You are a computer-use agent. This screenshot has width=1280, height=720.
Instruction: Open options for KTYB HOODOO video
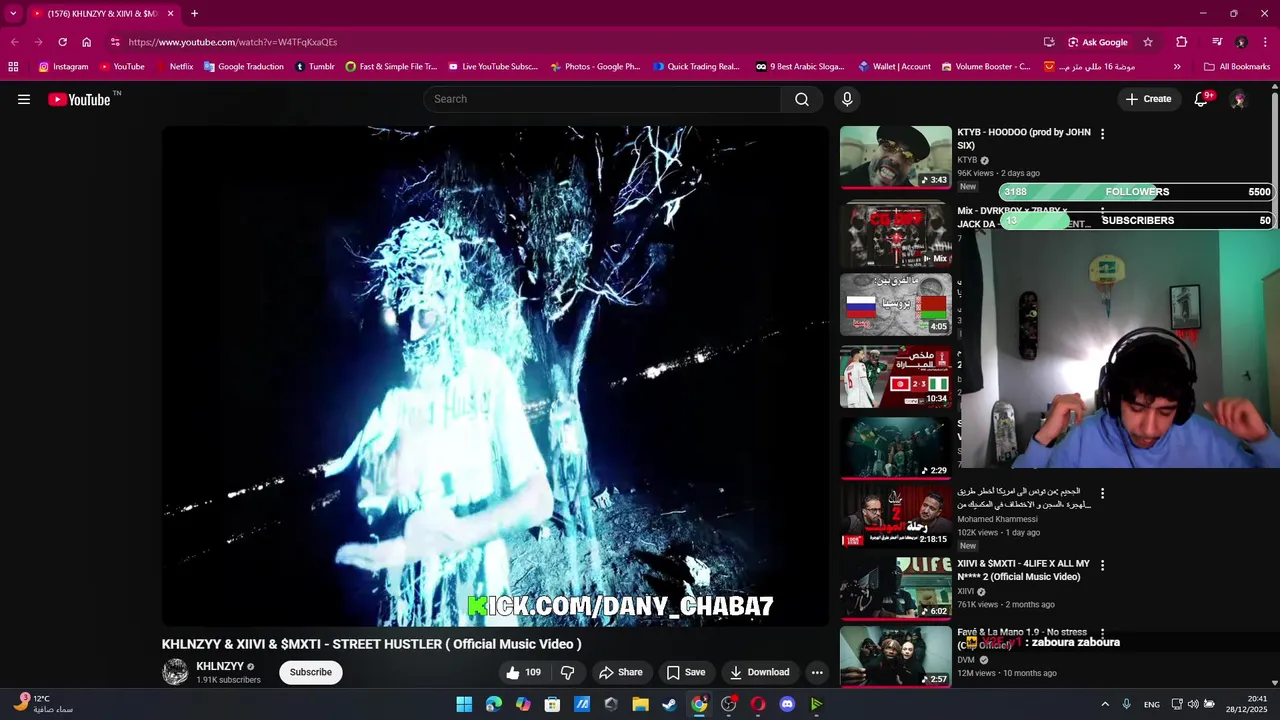1103,134
